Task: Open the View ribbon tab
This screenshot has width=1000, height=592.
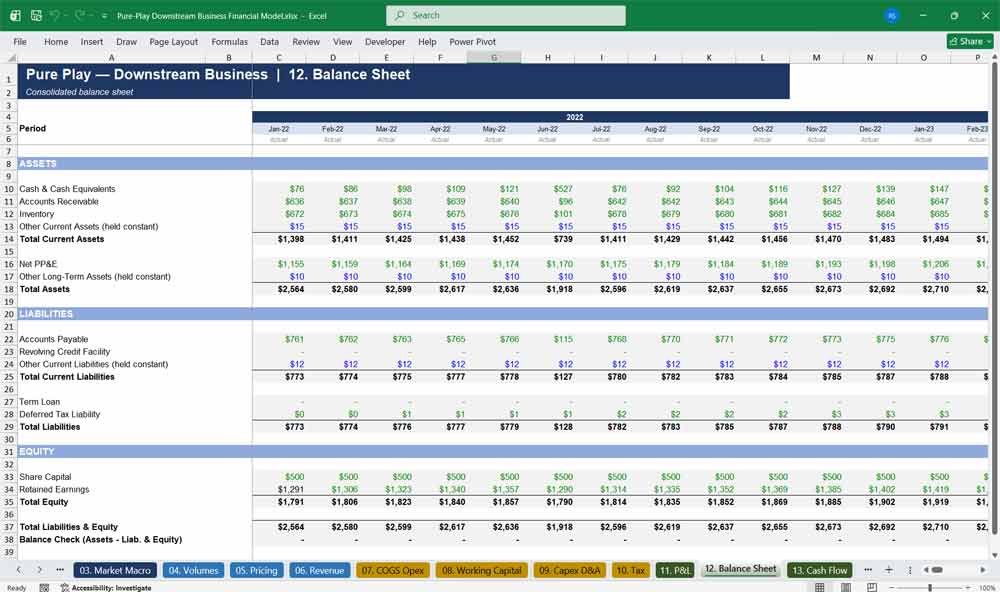Action: click(342, 41)
